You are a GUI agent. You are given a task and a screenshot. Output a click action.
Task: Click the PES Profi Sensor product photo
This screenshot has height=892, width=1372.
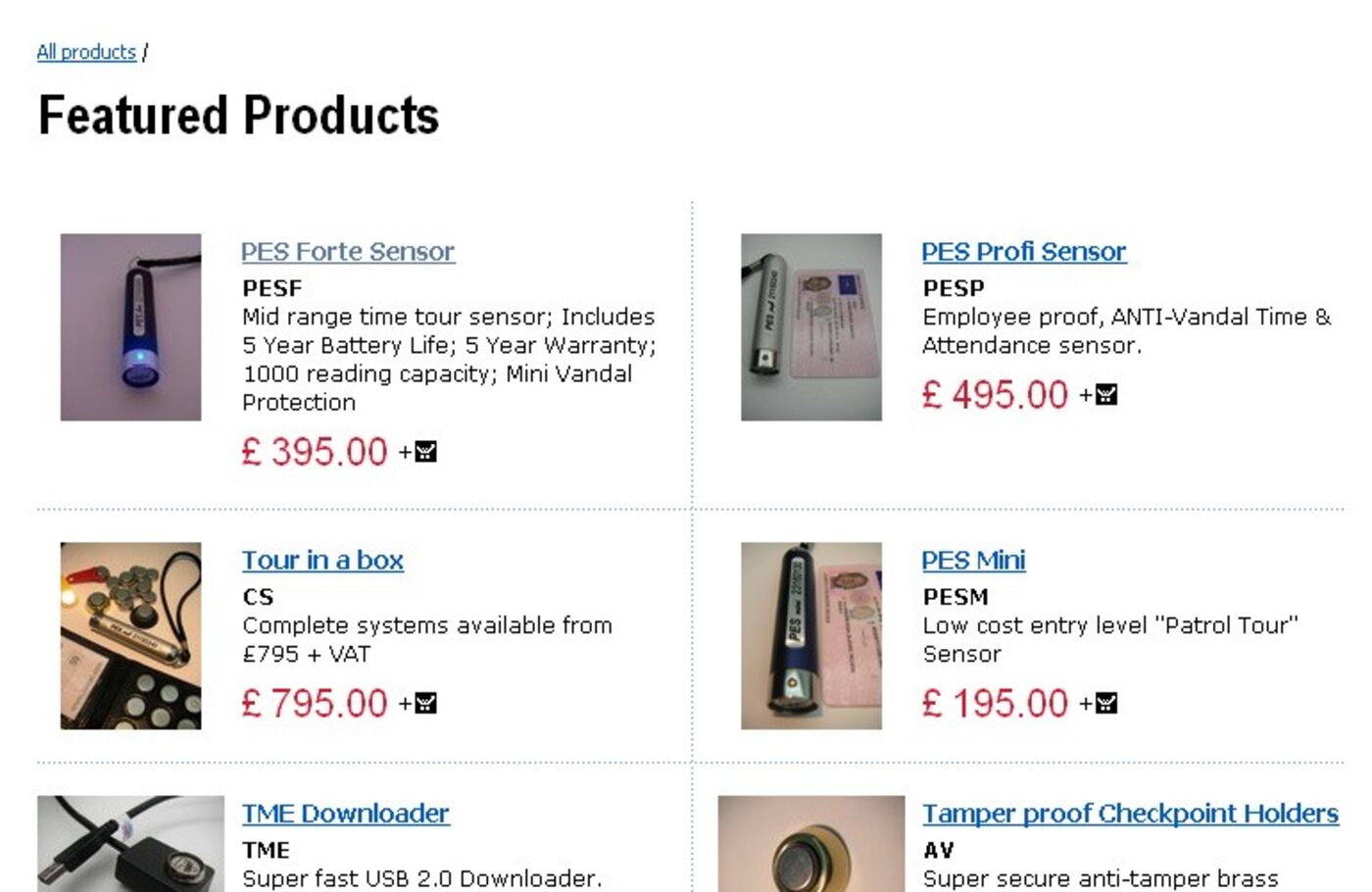tap(810, 327)
